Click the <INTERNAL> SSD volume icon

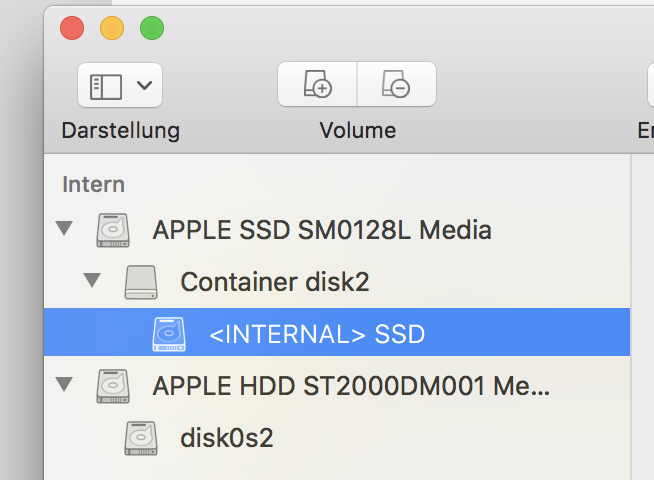pos(169,334)
